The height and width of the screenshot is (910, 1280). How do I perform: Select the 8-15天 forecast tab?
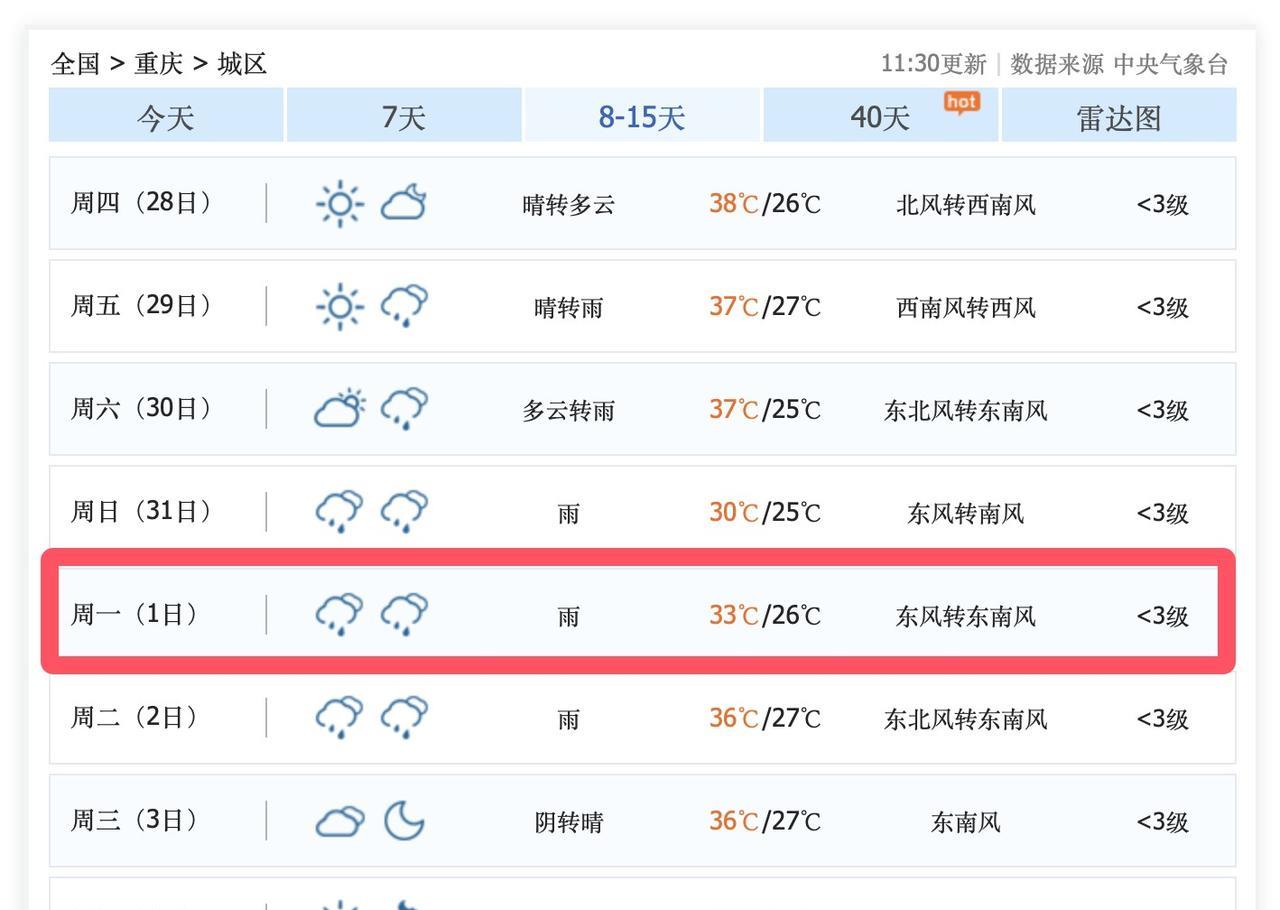(x=642, y=117)
